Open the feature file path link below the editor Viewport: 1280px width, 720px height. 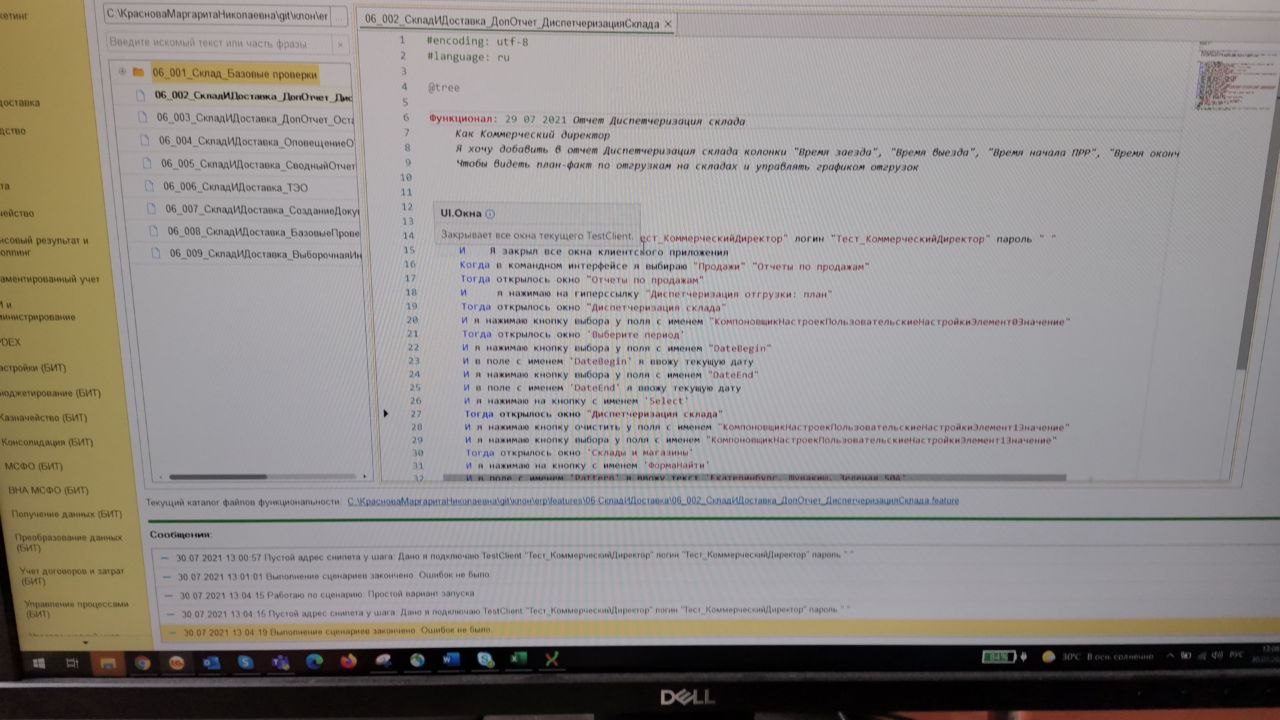pos(653,500)
